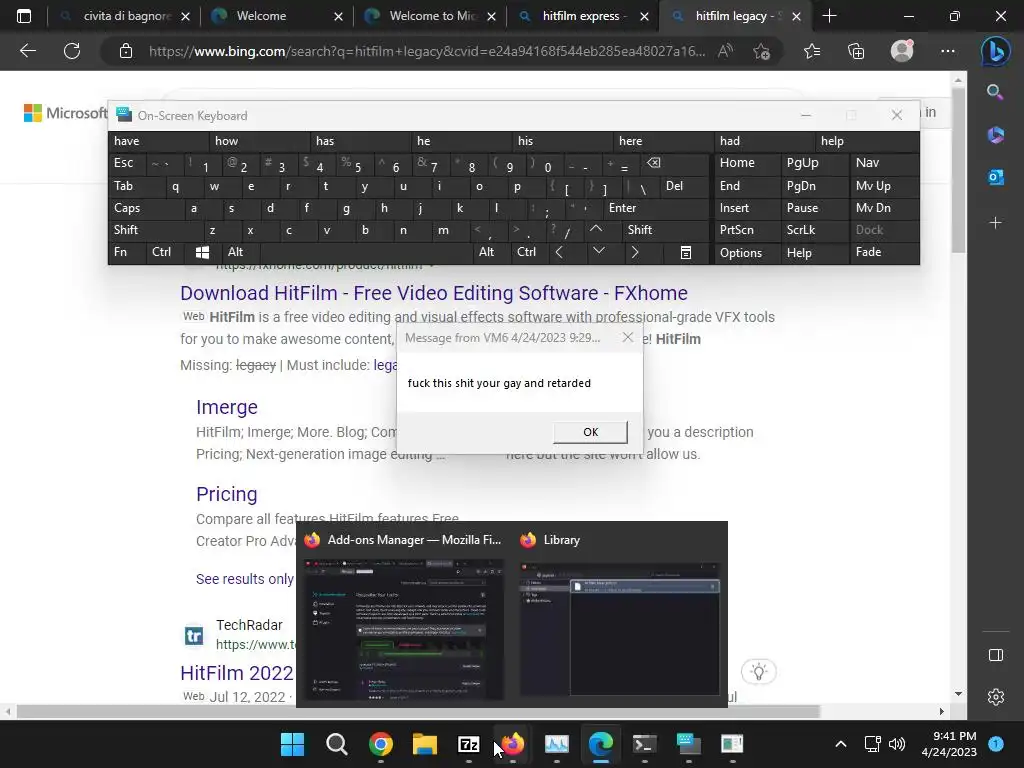Image resolution: width=1024 pixels, height=768 pixels.
Task: Open Windows Start menu
Action: click(292, 744)
